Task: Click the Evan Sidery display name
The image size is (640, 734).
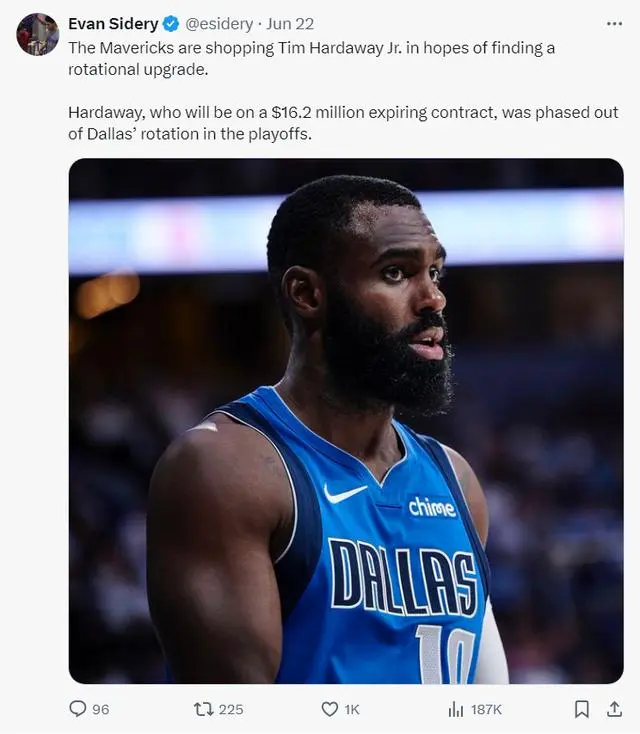Action: pyautogui.click(x=113, y=24)
